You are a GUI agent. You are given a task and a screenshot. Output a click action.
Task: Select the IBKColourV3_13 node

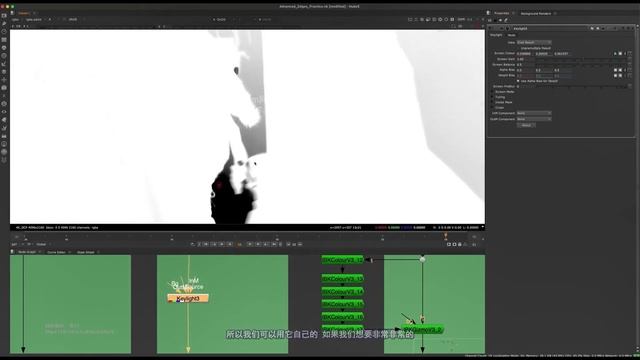342,279
